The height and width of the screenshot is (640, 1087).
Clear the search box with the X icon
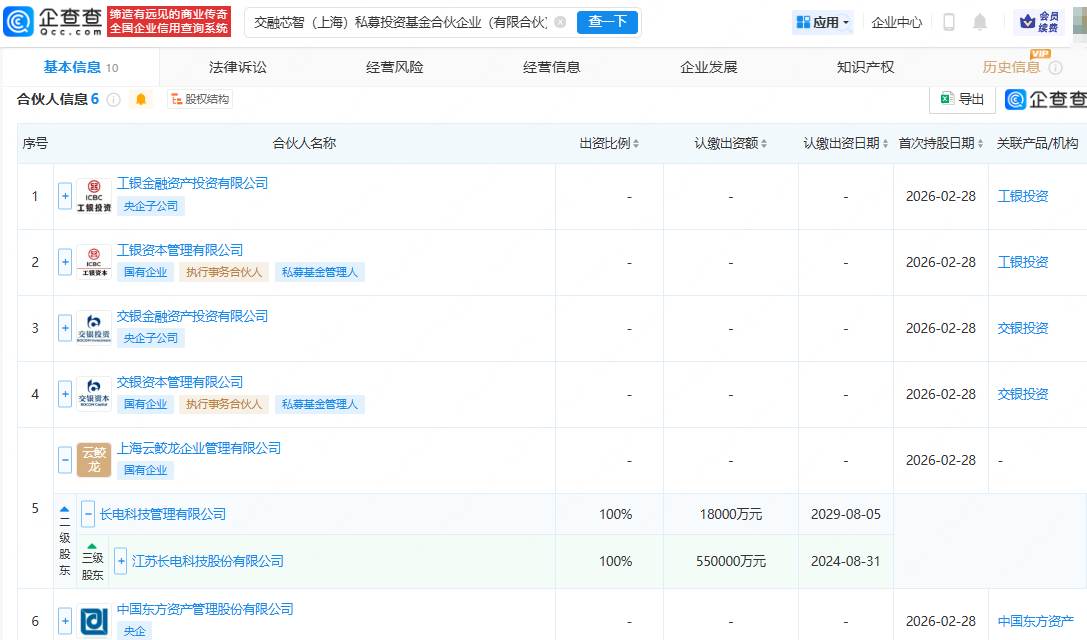click(560, 22)
